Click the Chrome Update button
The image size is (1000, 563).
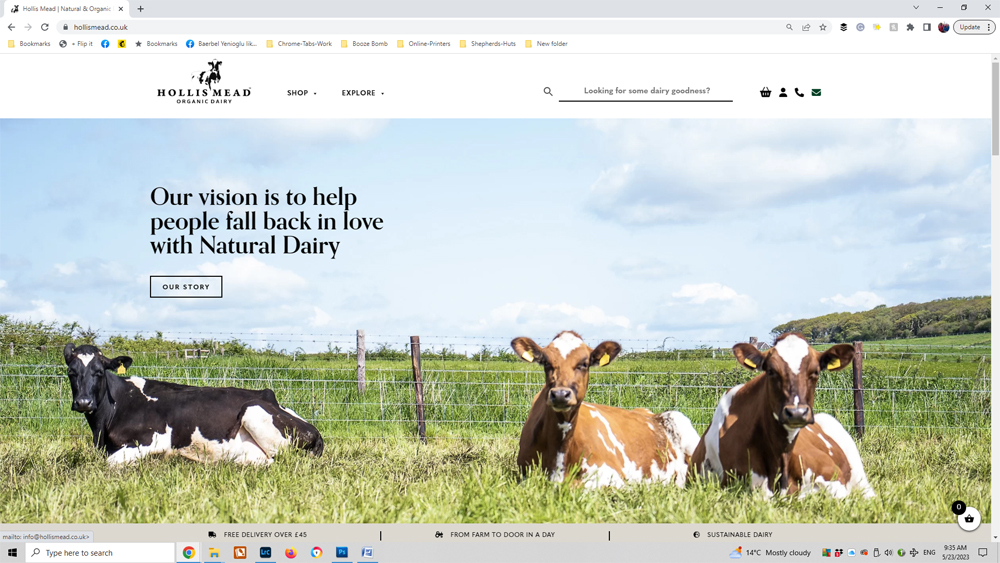974,27
